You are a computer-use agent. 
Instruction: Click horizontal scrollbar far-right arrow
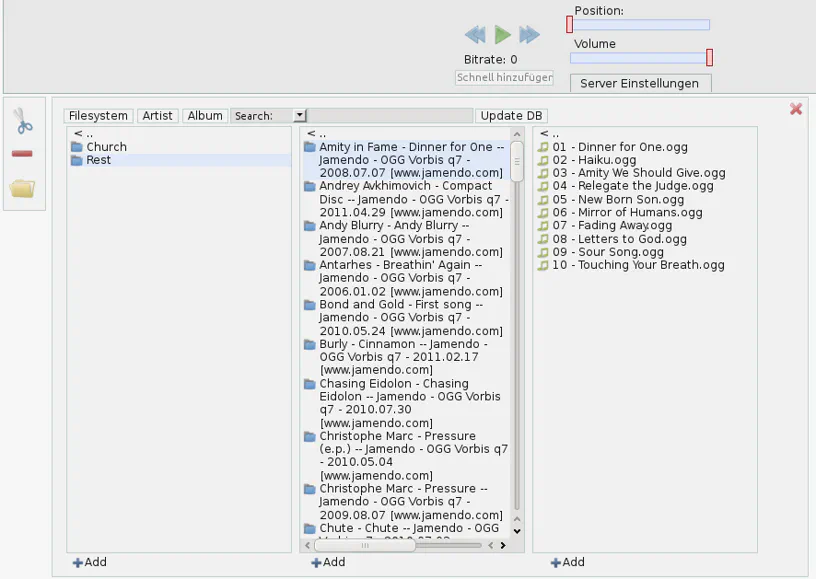pyautogui.click(x=503, y=545)
